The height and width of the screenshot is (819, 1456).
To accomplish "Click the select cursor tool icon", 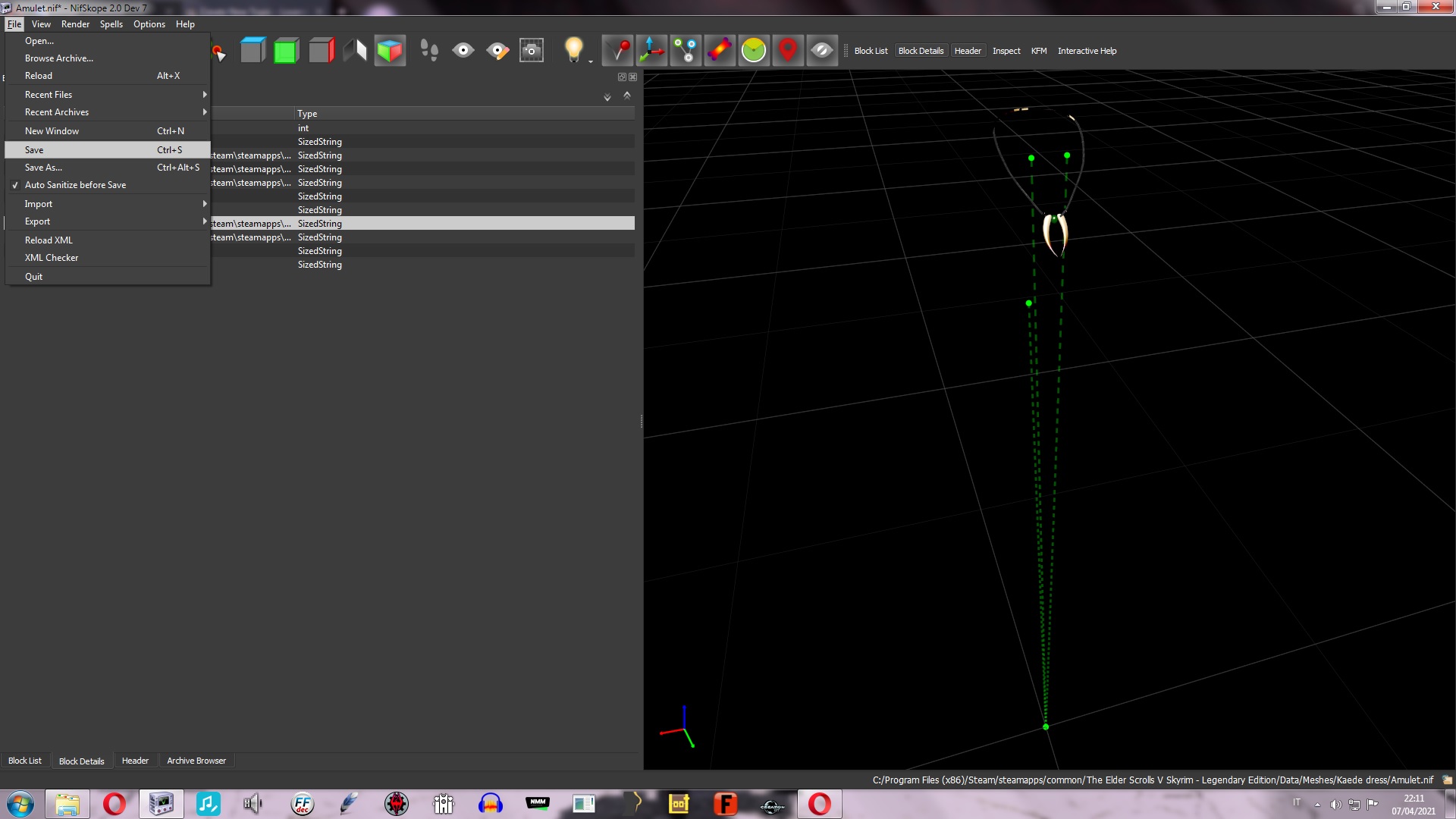I will [218, 52].
